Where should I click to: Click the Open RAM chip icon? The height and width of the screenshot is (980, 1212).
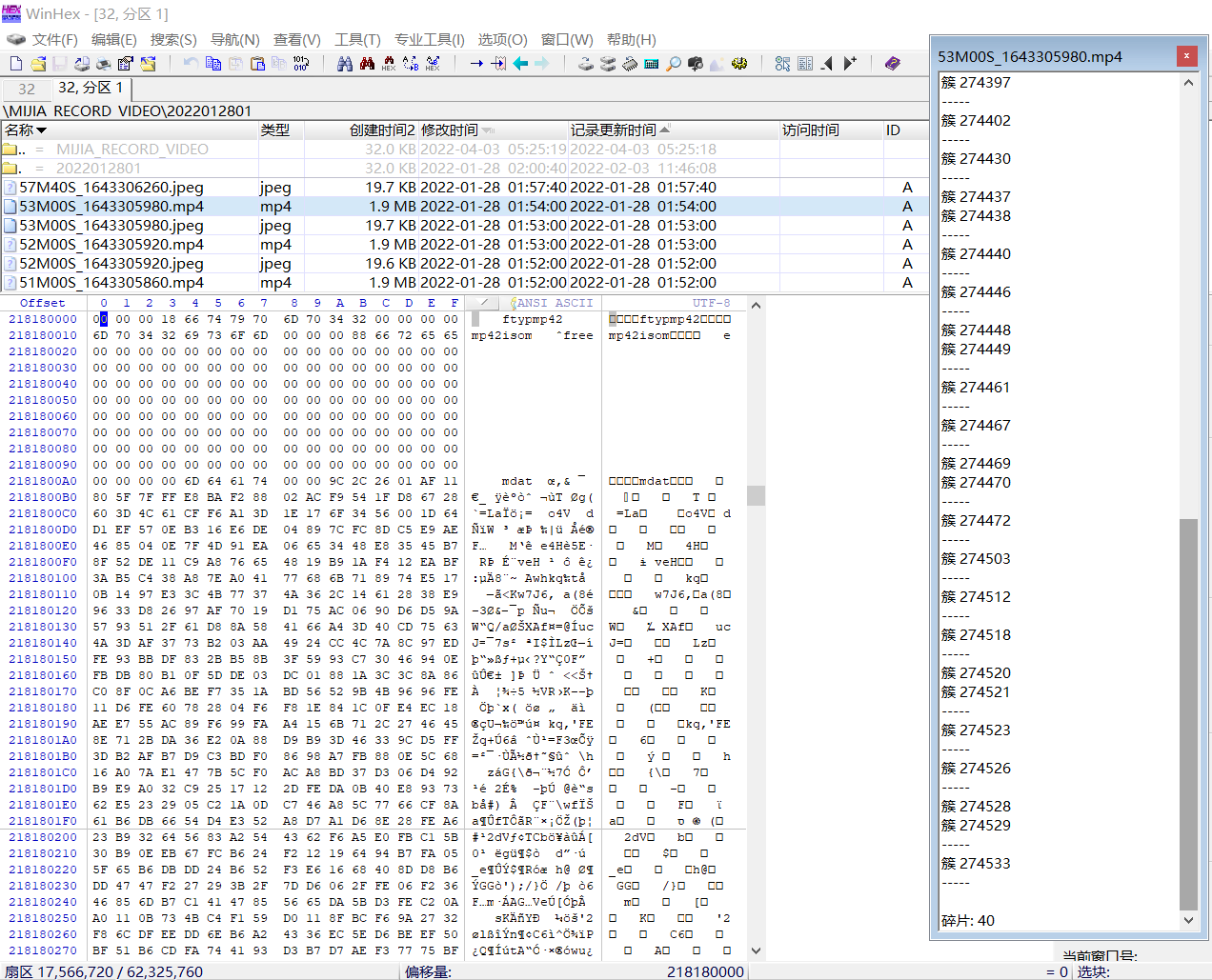point(630,64)
